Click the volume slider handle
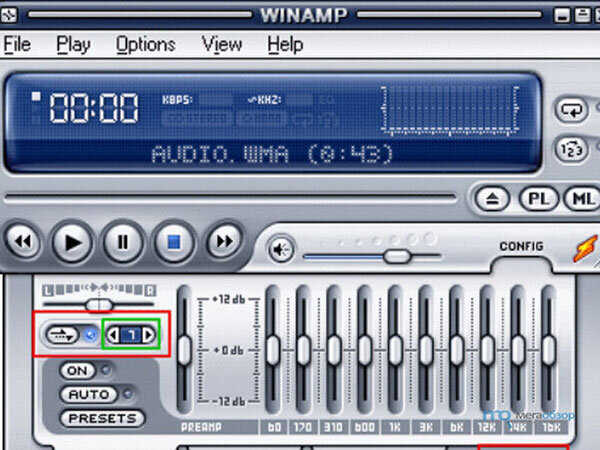The width and height of the screenshot is (600, 450). tap(397, 256)
